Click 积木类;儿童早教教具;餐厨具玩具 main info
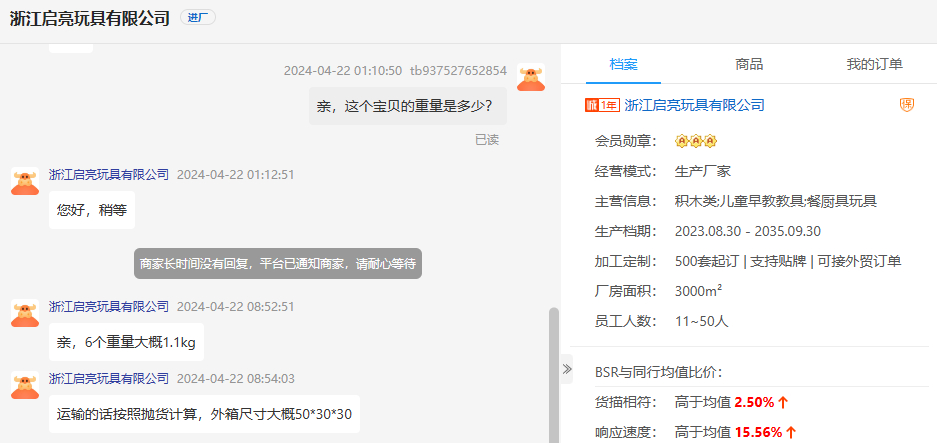Viewport: 937px width, 443px height. pyautogui.click(x=776, y=201)
